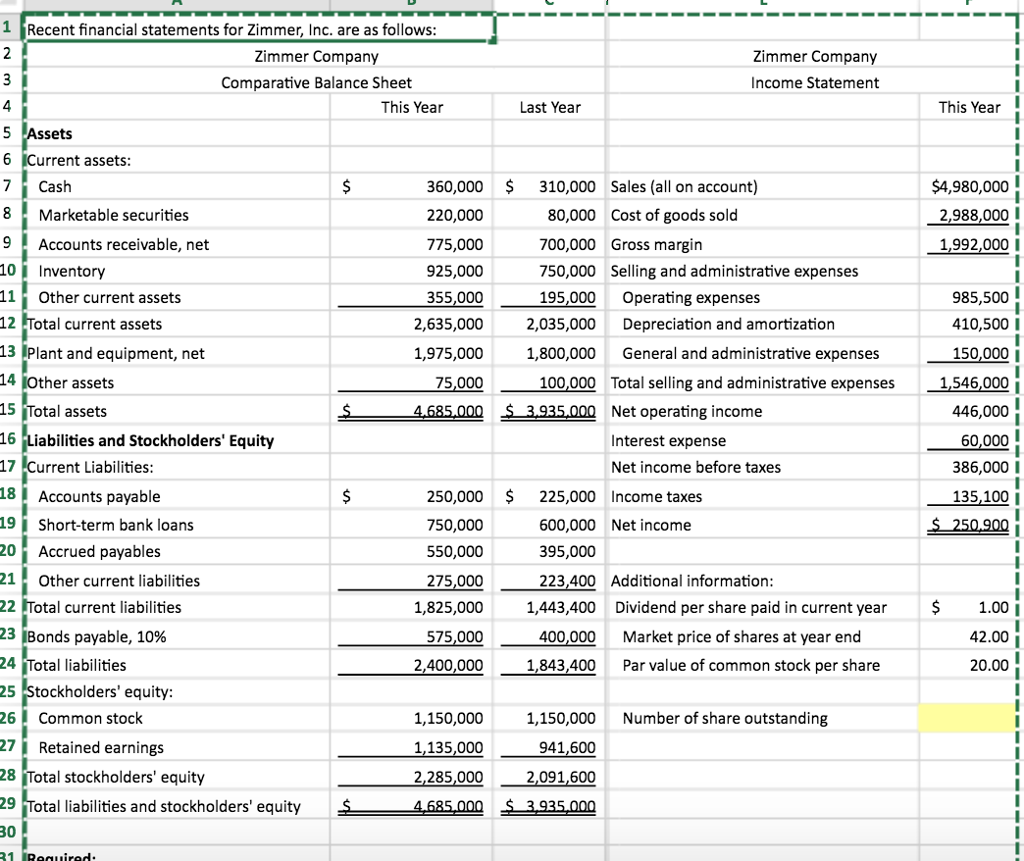Image resolution: width=1024 pixels, height=861 pixels.
Task: Select Accrued payables value 550,000
Action: coord(455,551)
